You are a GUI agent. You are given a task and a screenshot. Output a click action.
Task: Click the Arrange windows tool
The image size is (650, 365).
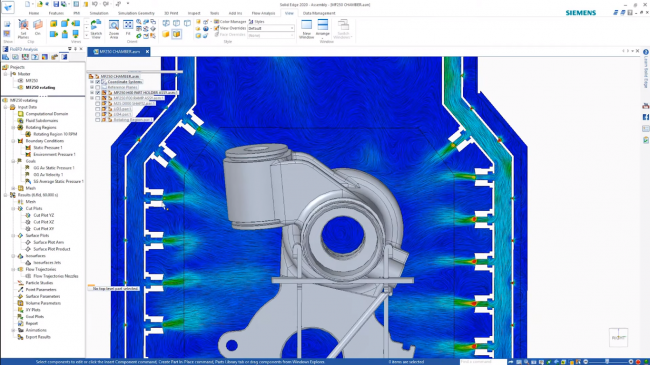(323, 28)
